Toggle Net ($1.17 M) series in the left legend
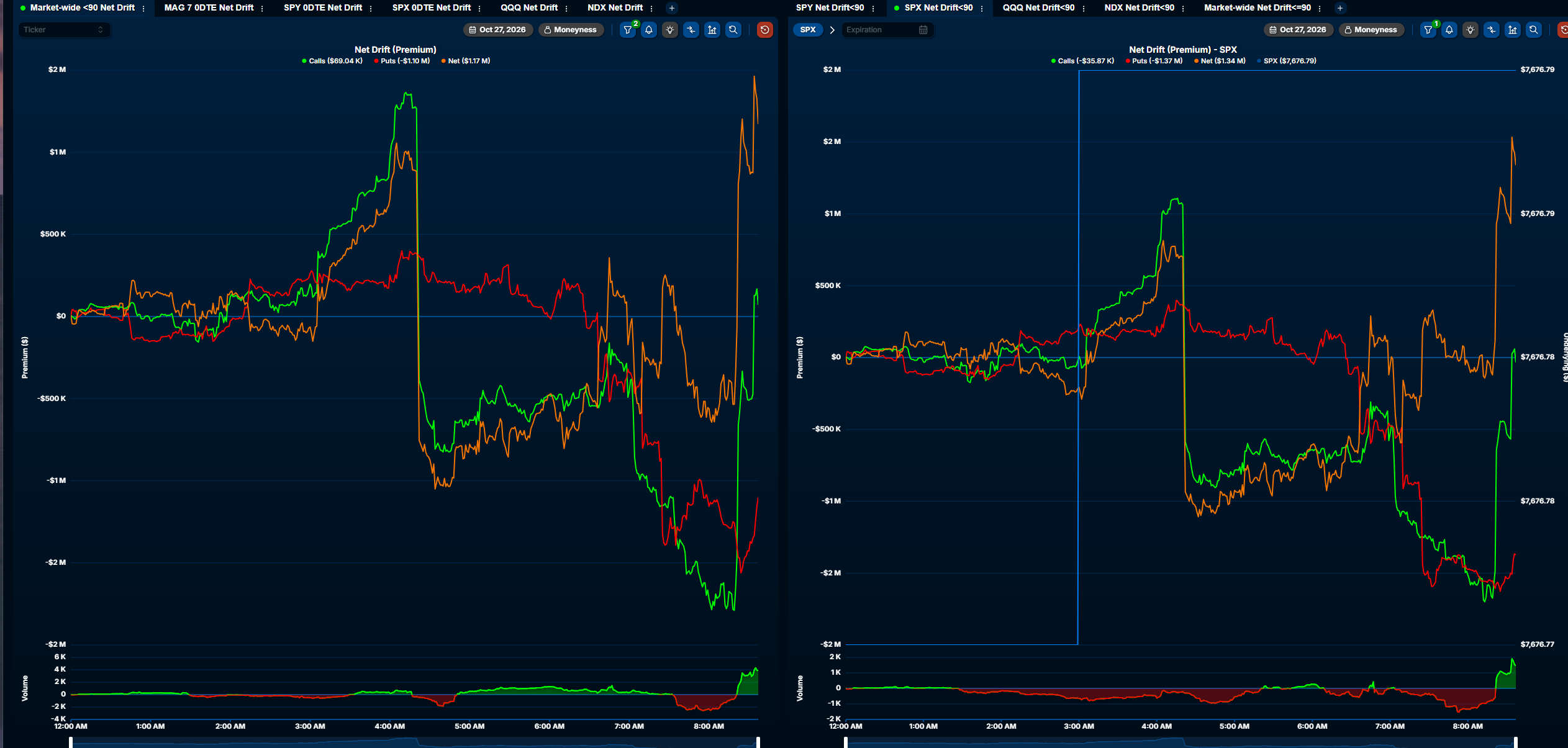Screen dimensions: 1568x748 [466, 61]
